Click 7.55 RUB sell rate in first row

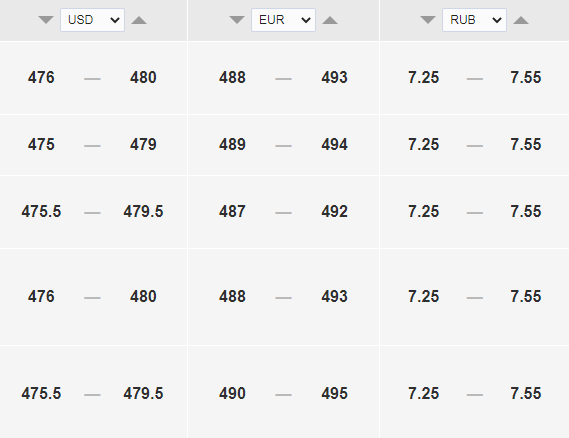click(x=526, y=78)
